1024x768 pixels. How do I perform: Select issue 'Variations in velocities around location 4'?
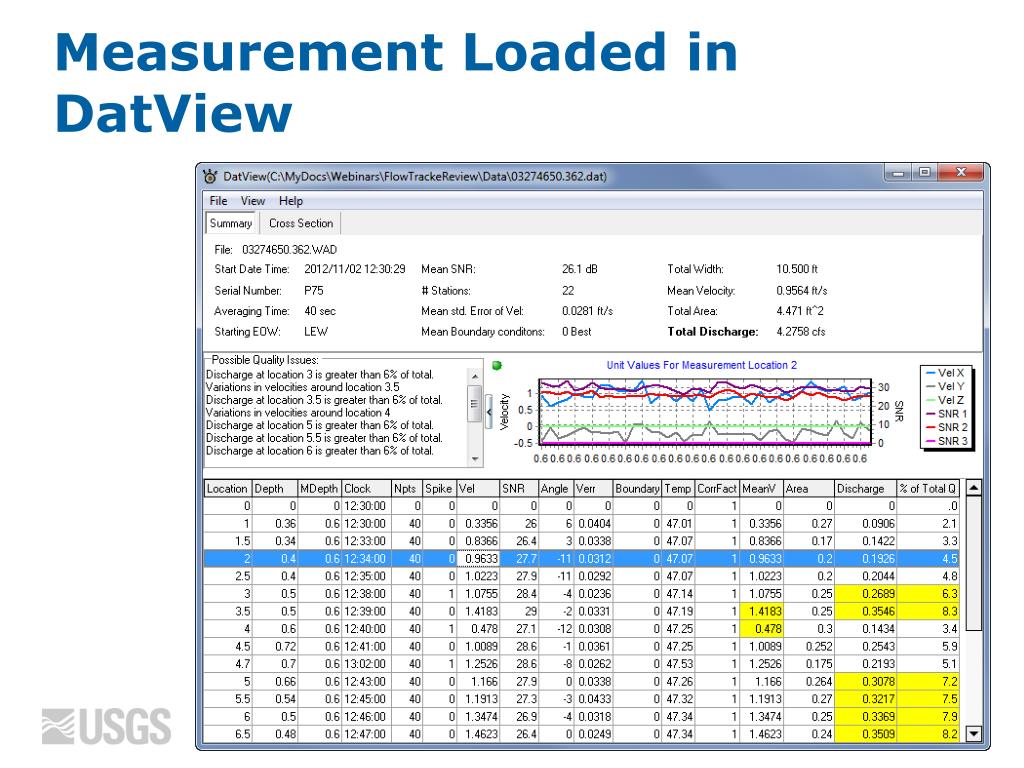[298, 413]
